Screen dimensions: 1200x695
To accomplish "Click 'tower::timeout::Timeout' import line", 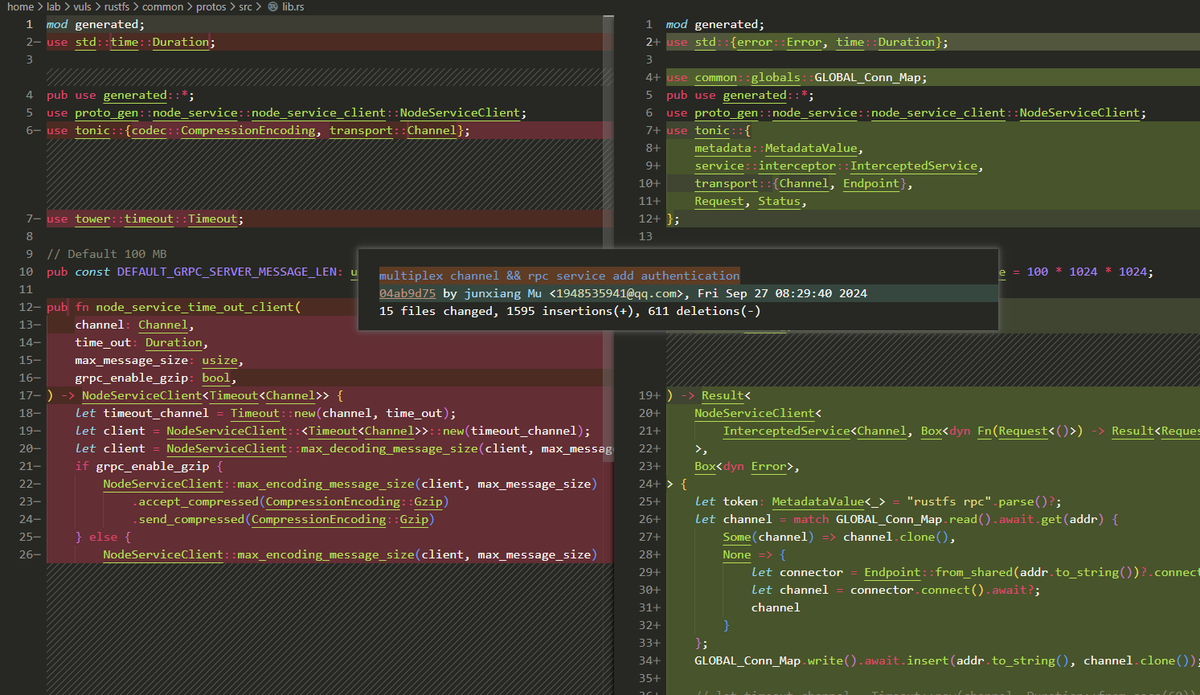I will click(x=145, y=219).
